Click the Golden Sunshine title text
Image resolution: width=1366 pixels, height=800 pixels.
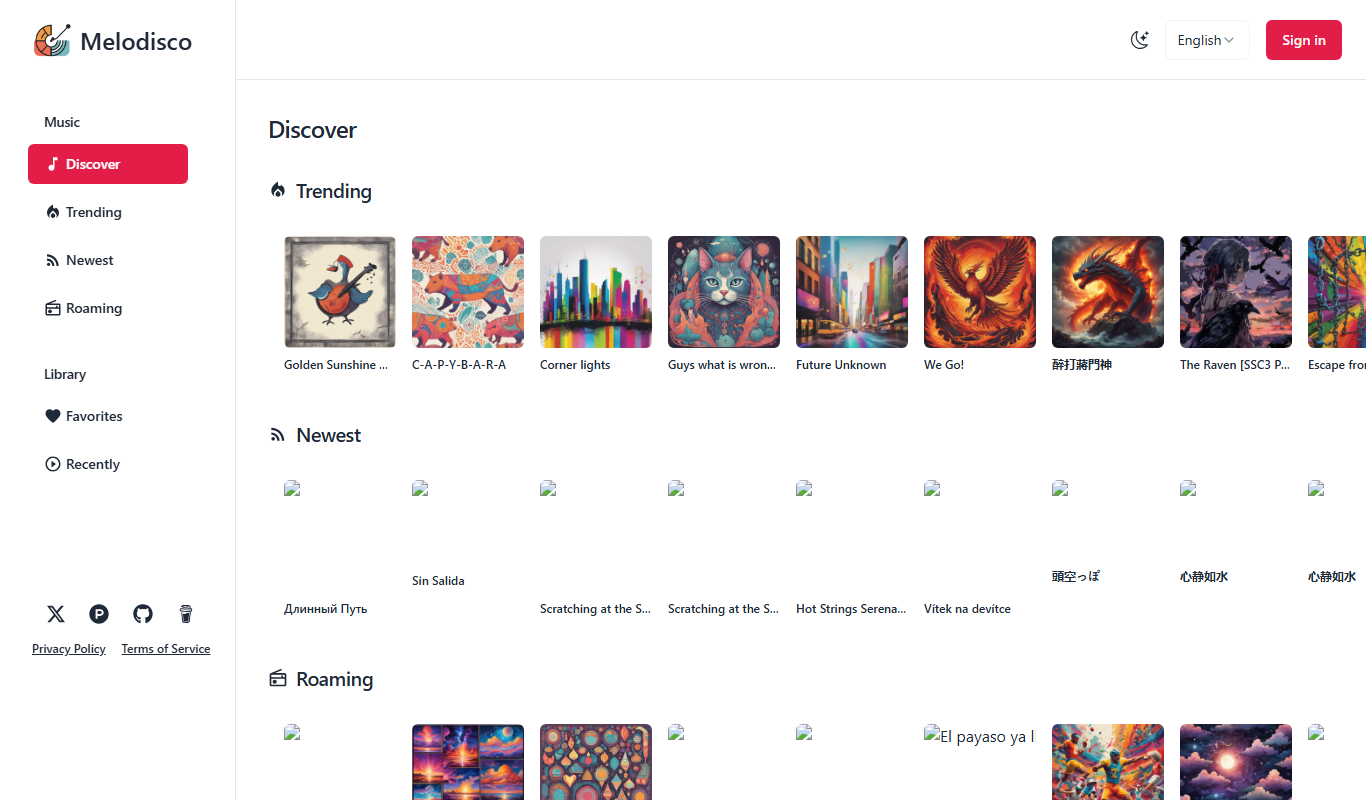336,365
